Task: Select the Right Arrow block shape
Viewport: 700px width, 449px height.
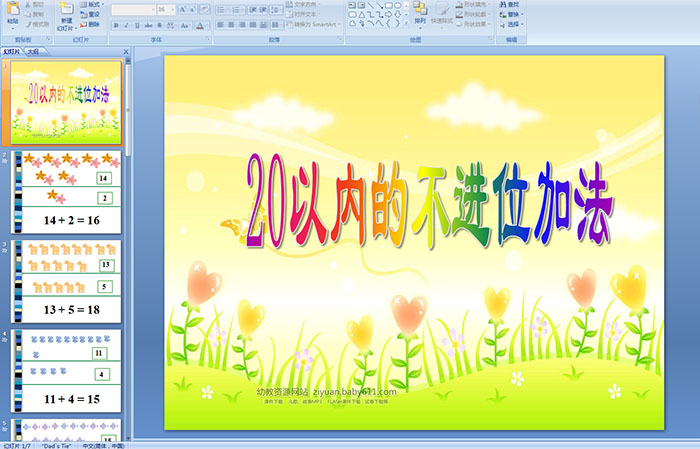Action: click(388, 14)
